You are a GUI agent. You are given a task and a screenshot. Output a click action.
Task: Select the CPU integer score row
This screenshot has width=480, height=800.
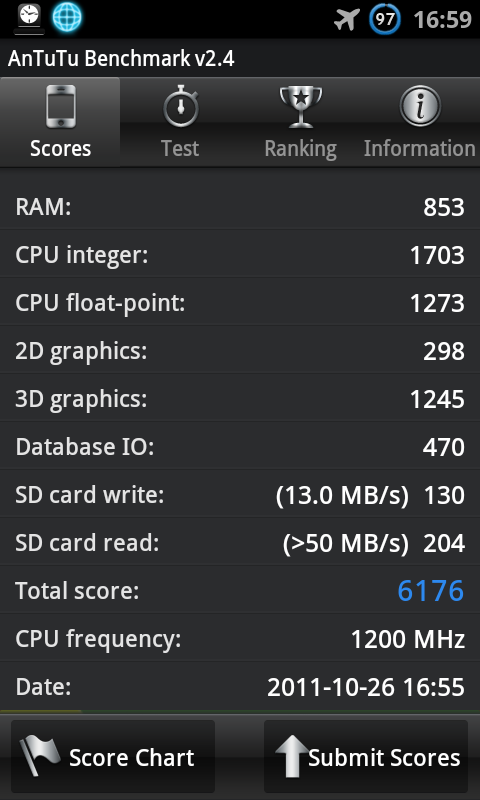[x=240, y=255]
